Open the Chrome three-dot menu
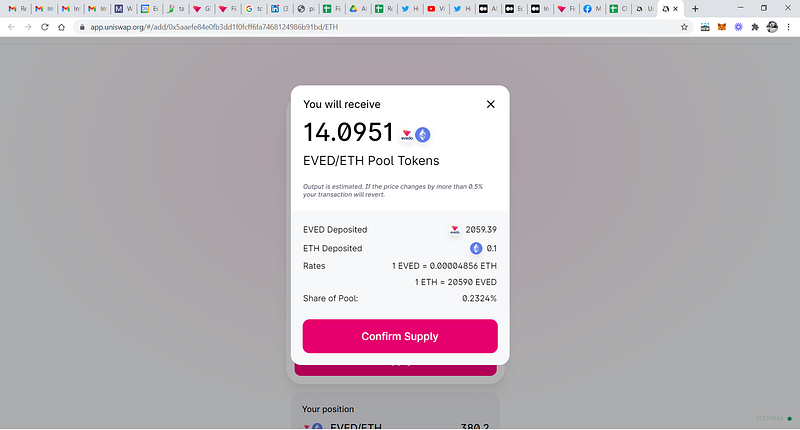The width and height of the screenshot is (800, 430). tap(789, 27)
